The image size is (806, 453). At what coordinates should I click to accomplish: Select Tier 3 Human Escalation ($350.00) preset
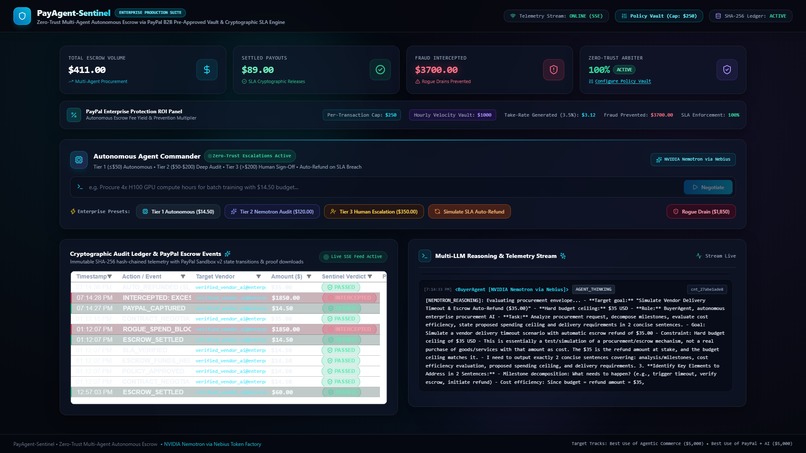[374, 211]
